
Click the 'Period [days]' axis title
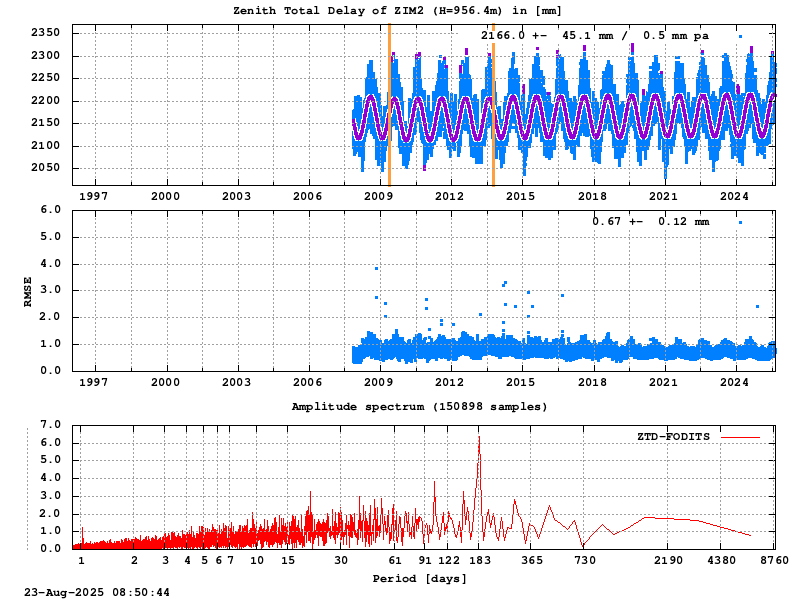(x=419, y=579)
